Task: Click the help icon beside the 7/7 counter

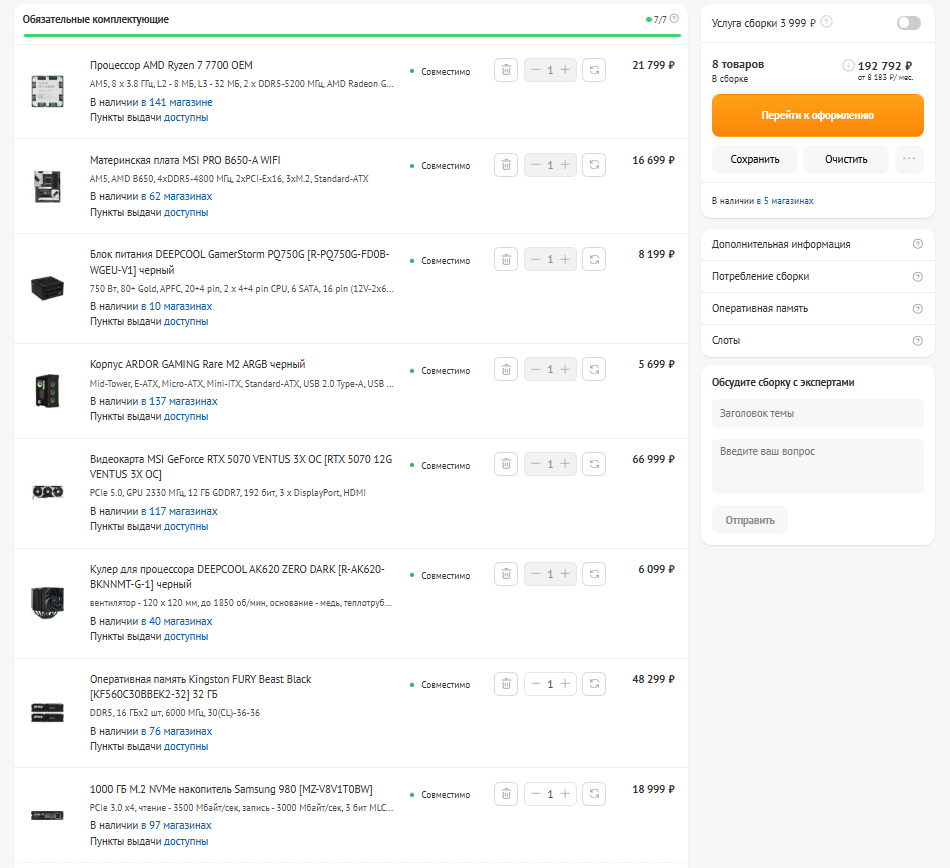Action: (x=674, y=19)
